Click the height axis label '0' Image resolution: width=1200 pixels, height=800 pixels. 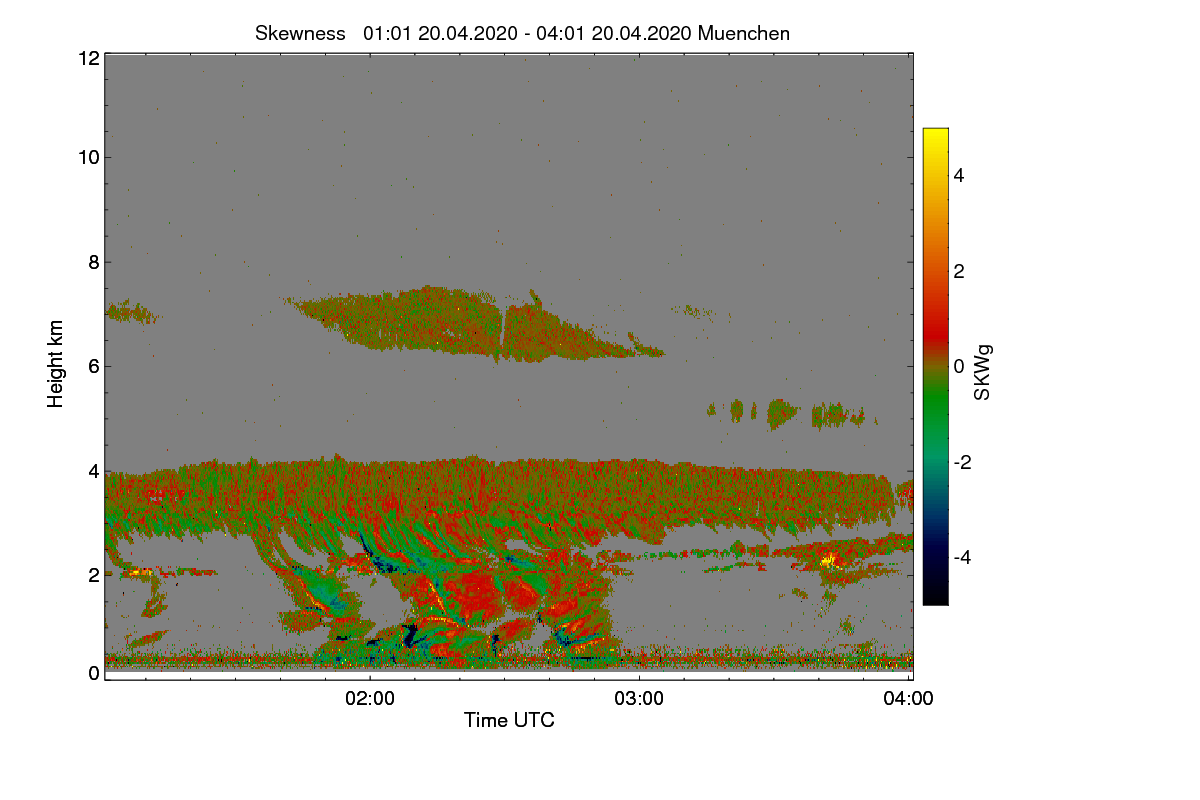93,673
